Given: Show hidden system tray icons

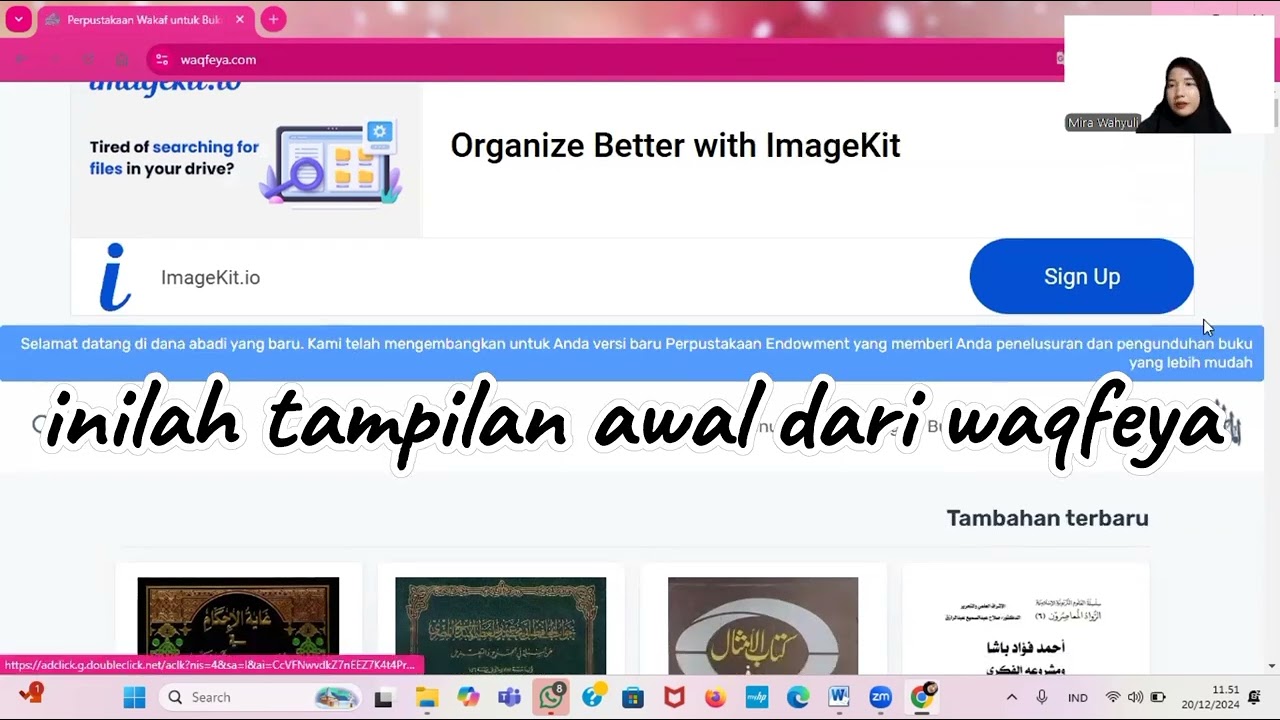Looking at the screenshot, I should pos(1011,697).
